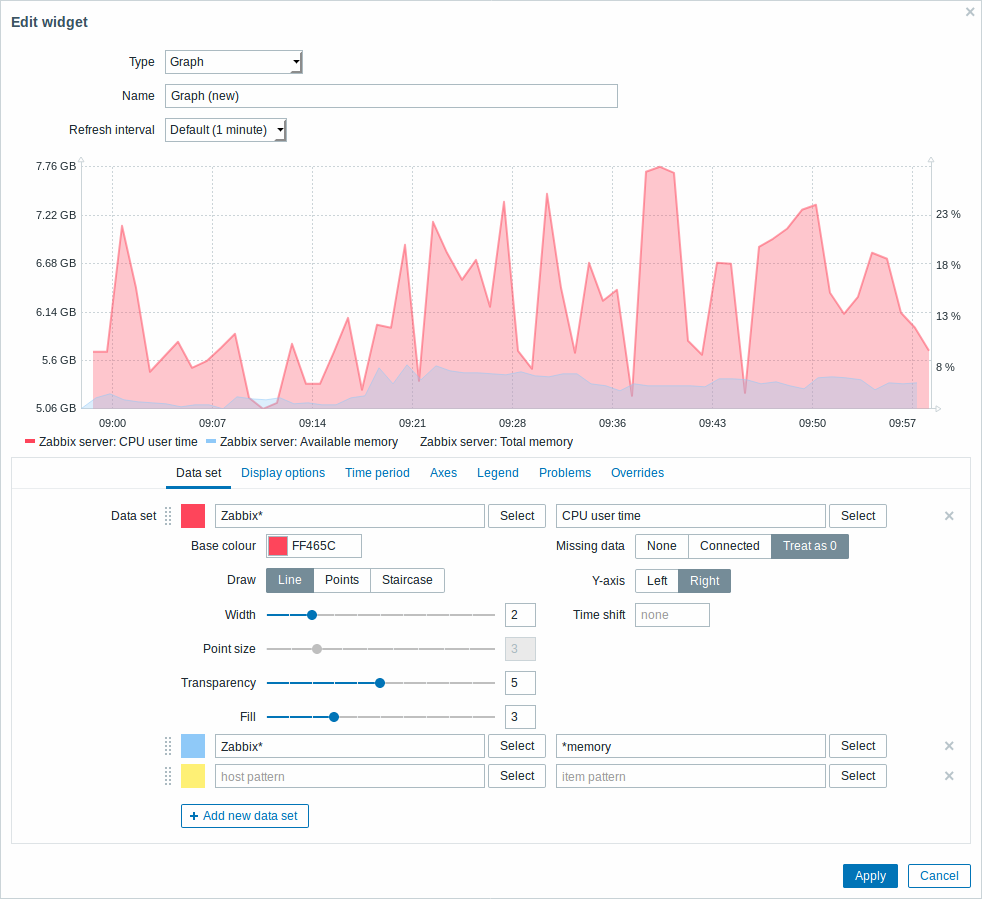This screenshot has width=982, height=899.
Task: Click the Transparency slider handle
Action: 380,682
